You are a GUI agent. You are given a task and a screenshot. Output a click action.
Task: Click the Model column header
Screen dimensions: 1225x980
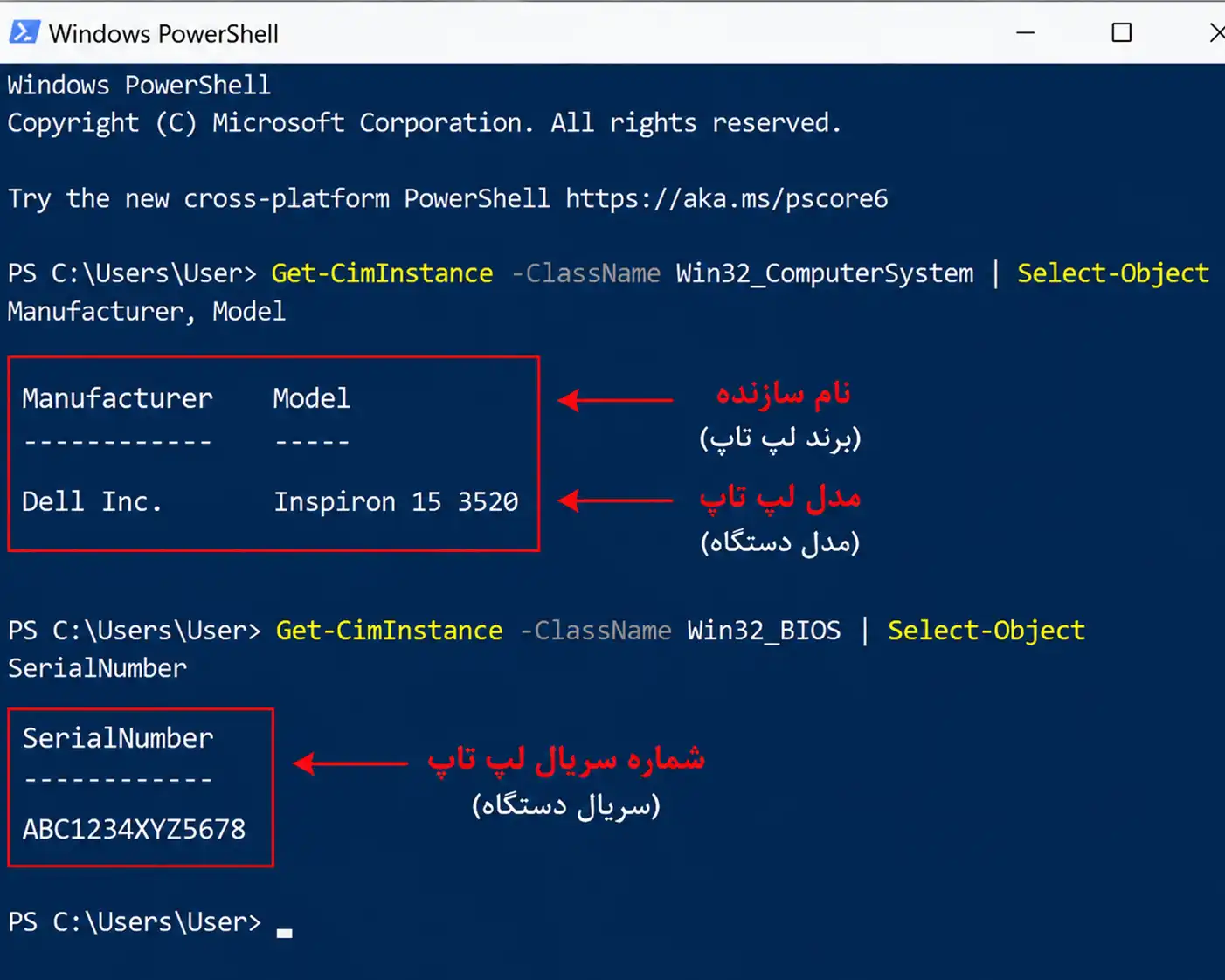(311, 398)
